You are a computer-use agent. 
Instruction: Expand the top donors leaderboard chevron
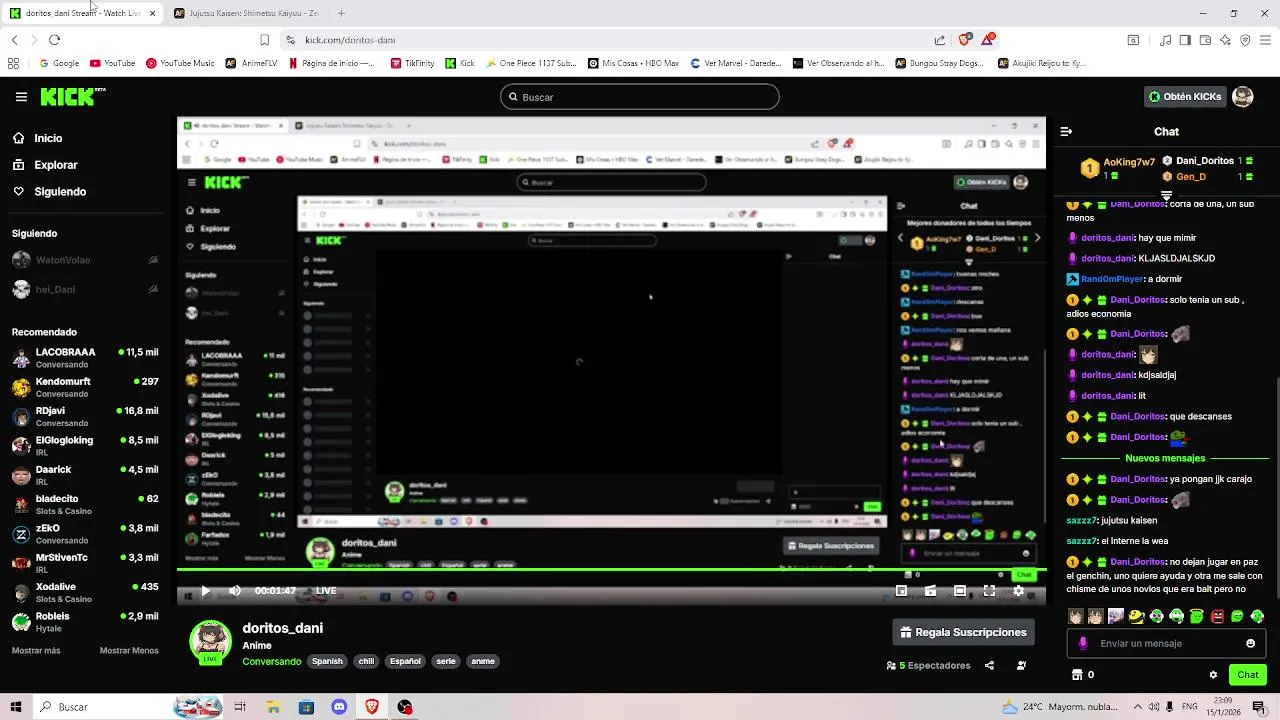pos(1166,196)
